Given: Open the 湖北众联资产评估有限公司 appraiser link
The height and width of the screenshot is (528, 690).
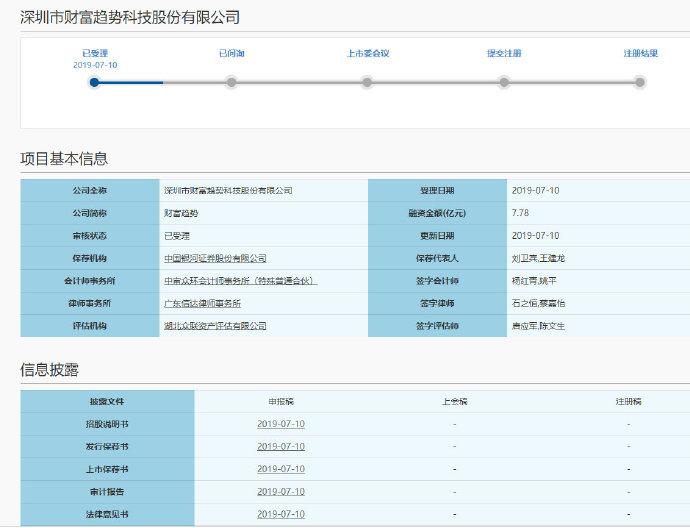Looking at the screenshot, I should (215, 326).
